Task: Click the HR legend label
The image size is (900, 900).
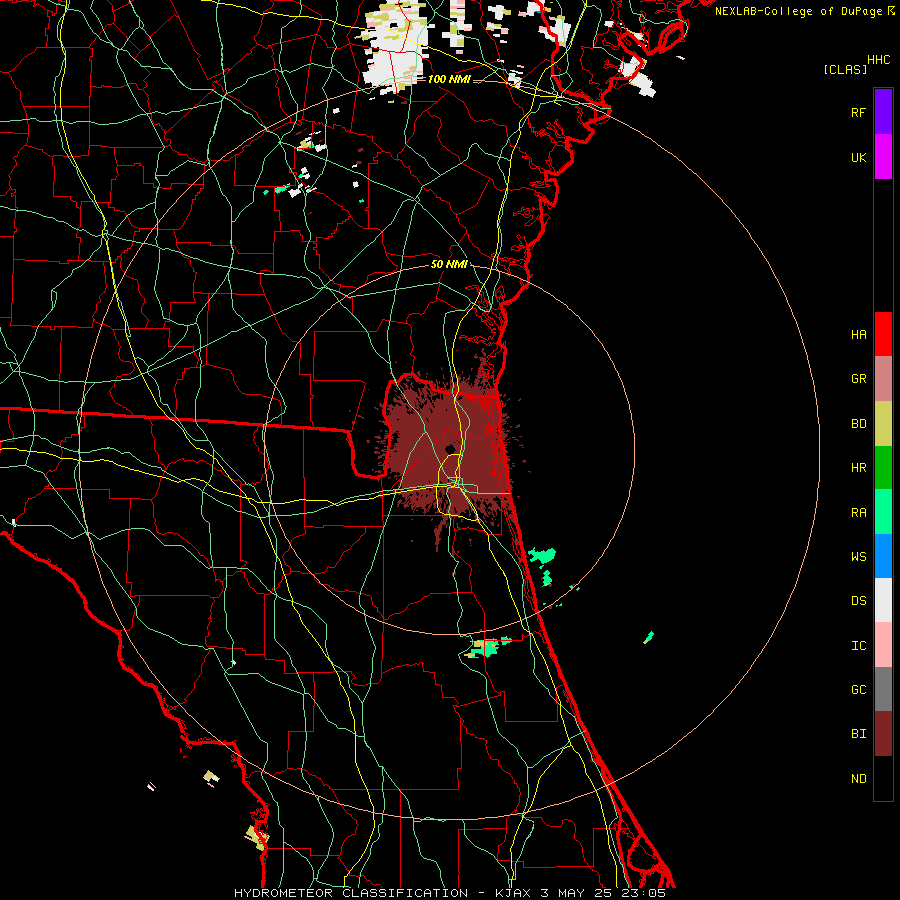Action: (x=858, y=468)
